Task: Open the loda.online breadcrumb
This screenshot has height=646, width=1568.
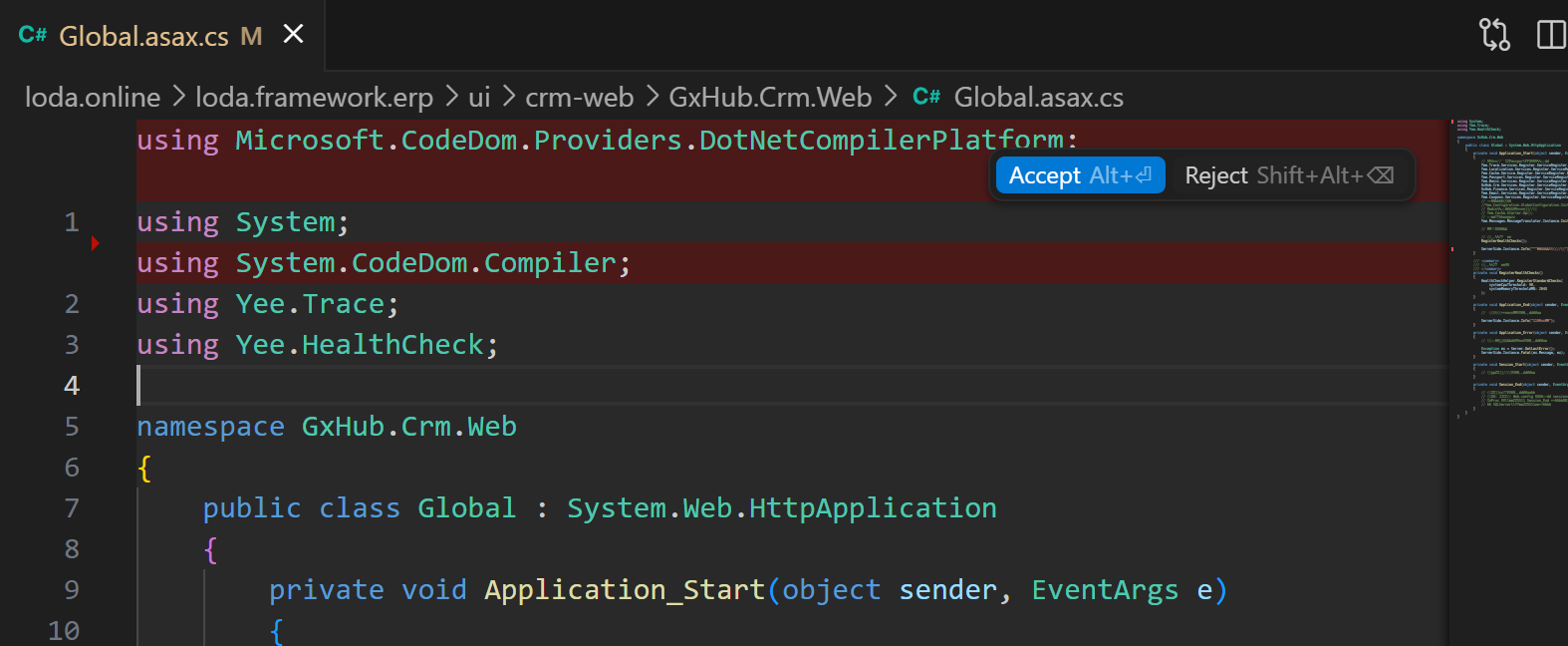Action: tap(93, 97)
